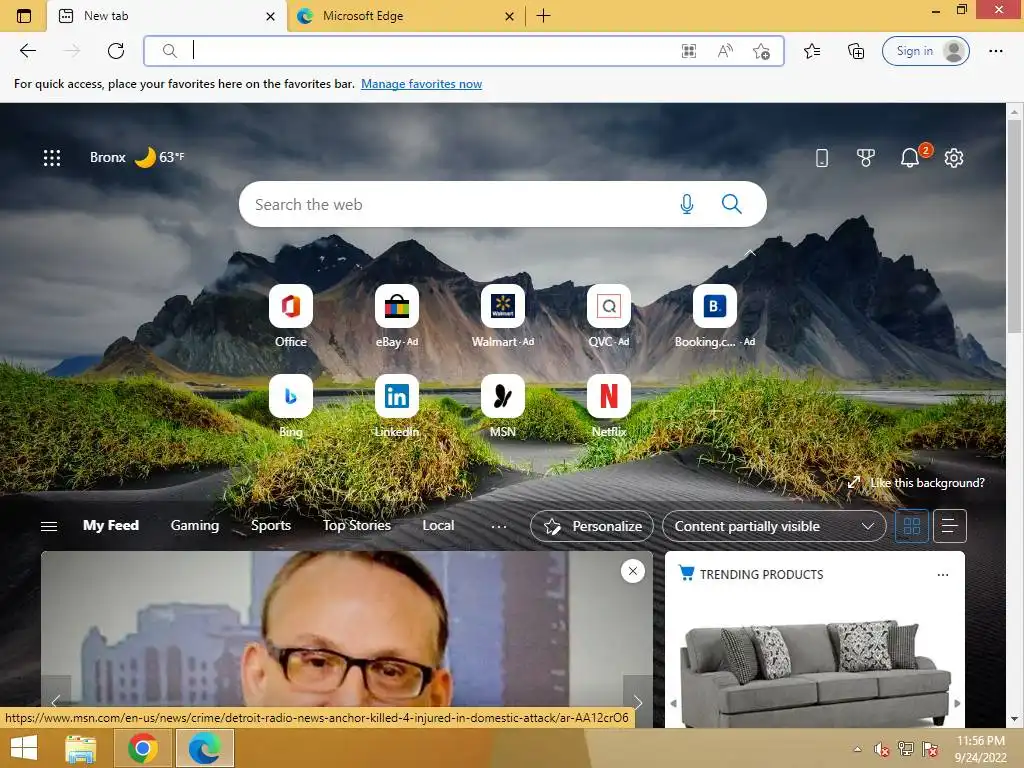Open the apps QR/grid icon in address bar
The image size is (1024, 768).
pyautogui.click(x=688, y=51)
